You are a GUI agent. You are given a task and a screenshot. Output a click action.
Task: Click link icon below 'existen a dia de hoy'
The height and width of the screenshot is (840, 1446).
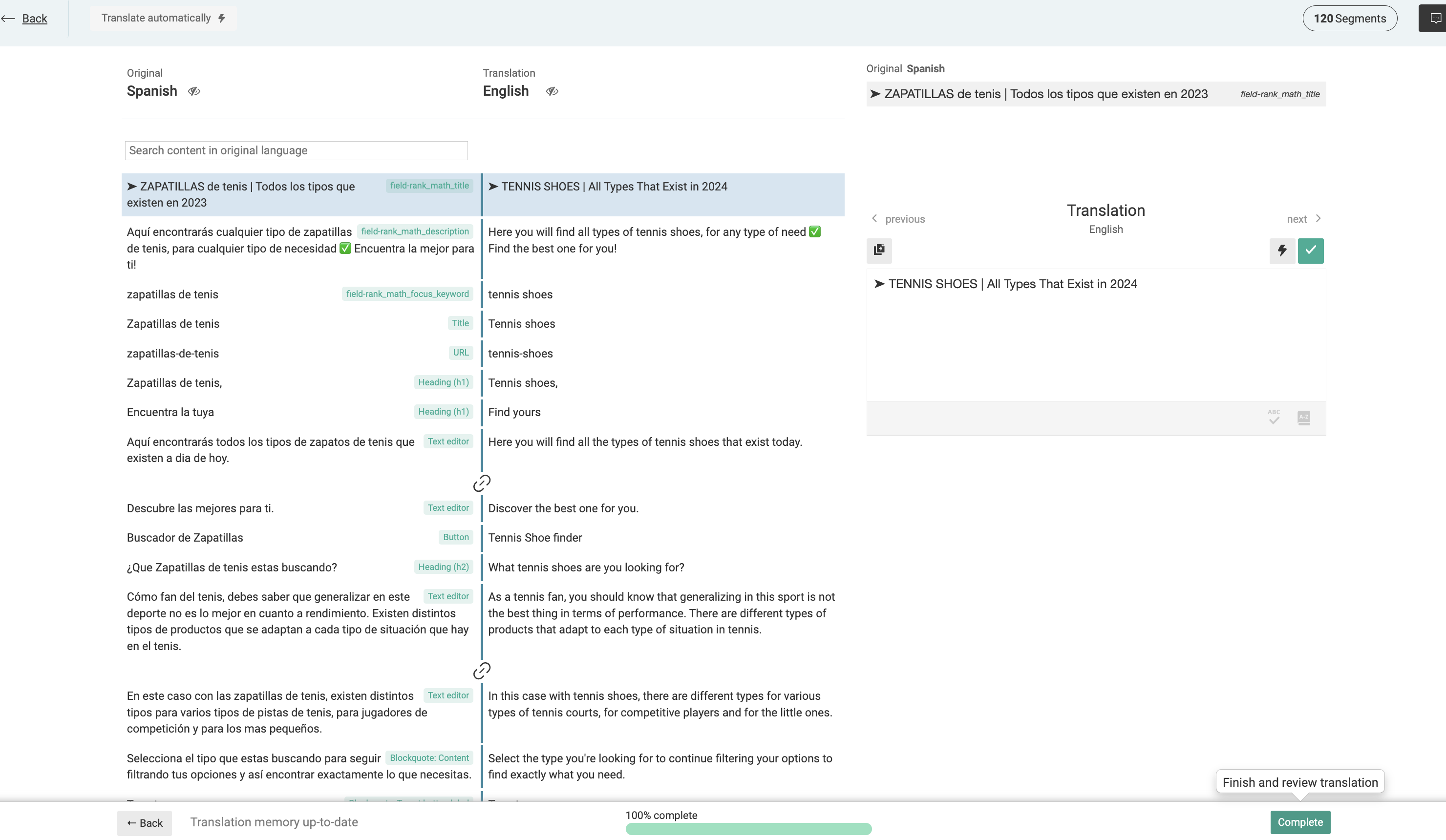[x=481, y=483]
